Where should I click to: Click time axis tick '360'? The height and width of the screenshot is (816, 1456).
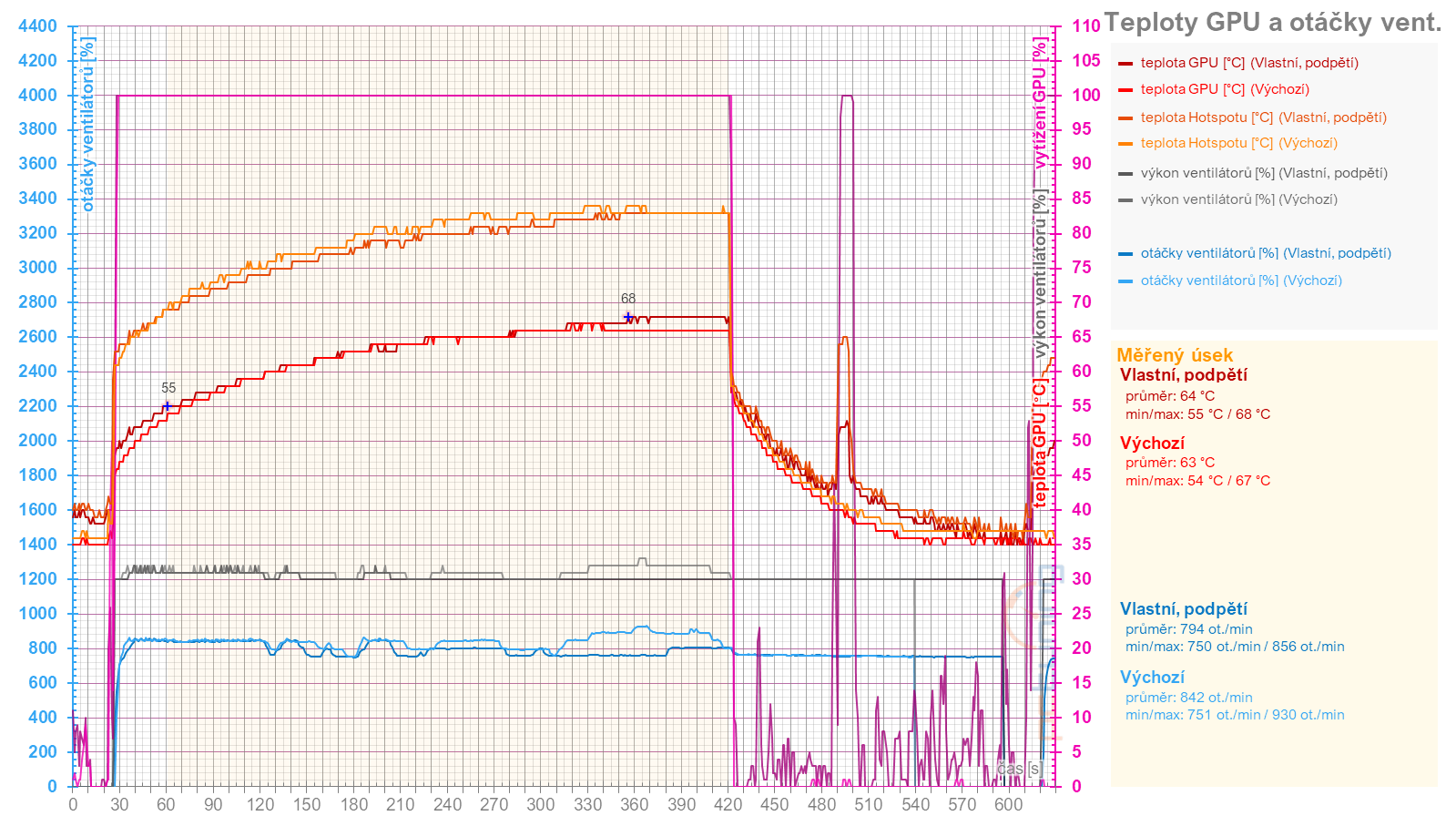pos(635,804)
